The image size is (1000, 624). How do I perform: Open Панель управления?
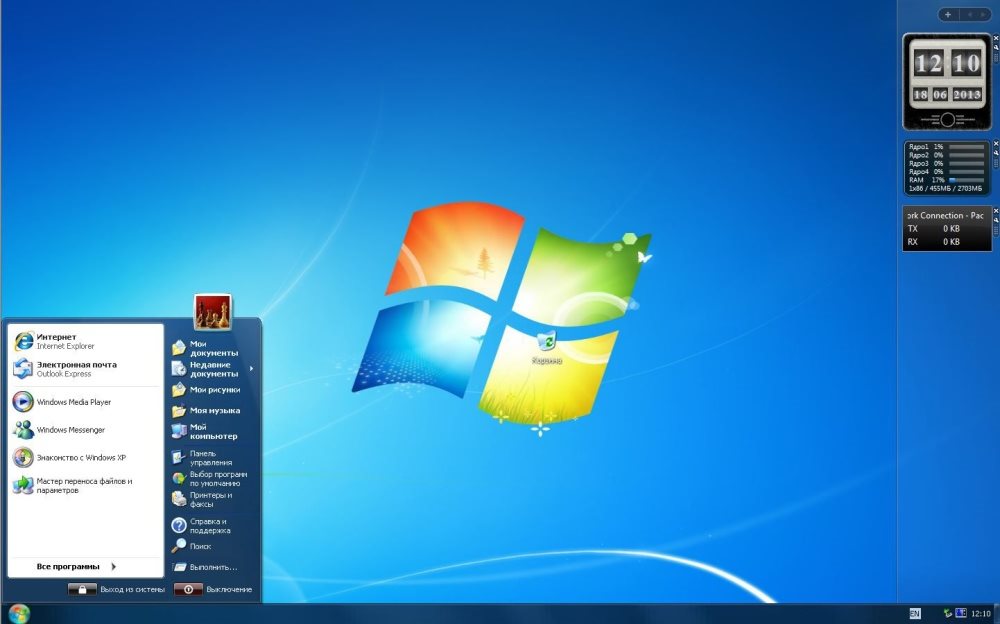tap(208, 458)
